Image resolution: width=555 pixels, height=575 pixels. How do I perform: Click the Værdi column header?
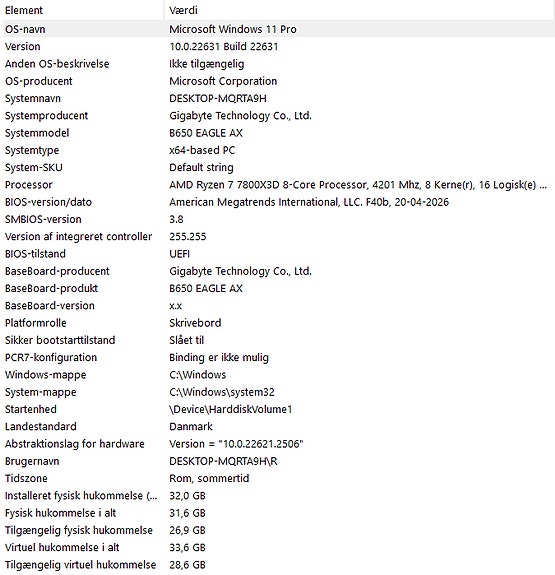(359, 10)
